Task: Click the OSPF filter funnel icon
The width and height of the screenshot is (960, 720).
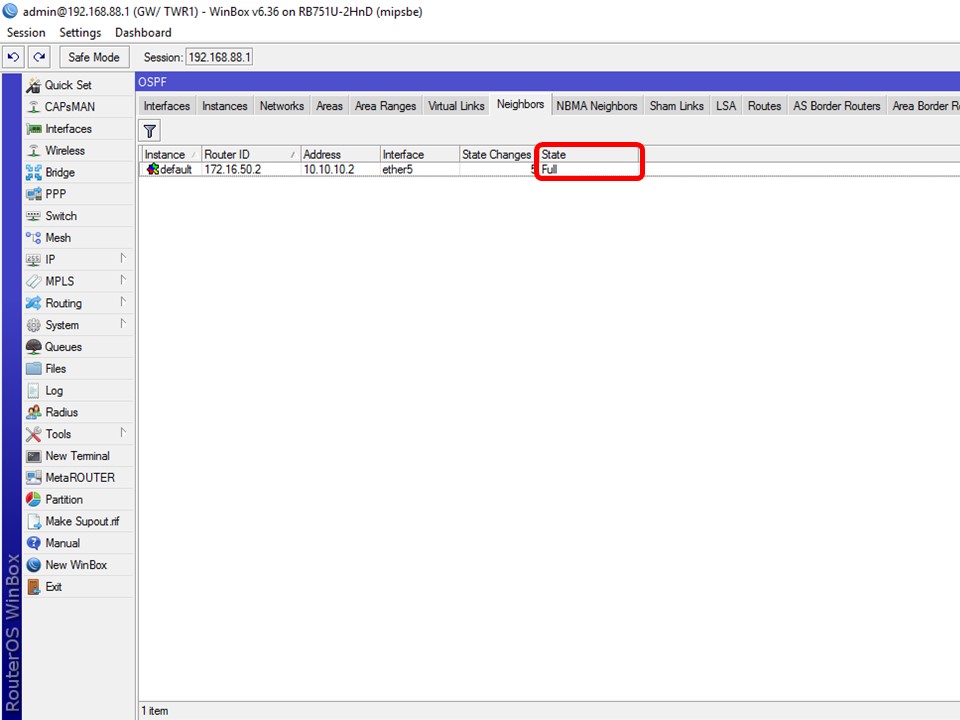Action: [150, 131]
